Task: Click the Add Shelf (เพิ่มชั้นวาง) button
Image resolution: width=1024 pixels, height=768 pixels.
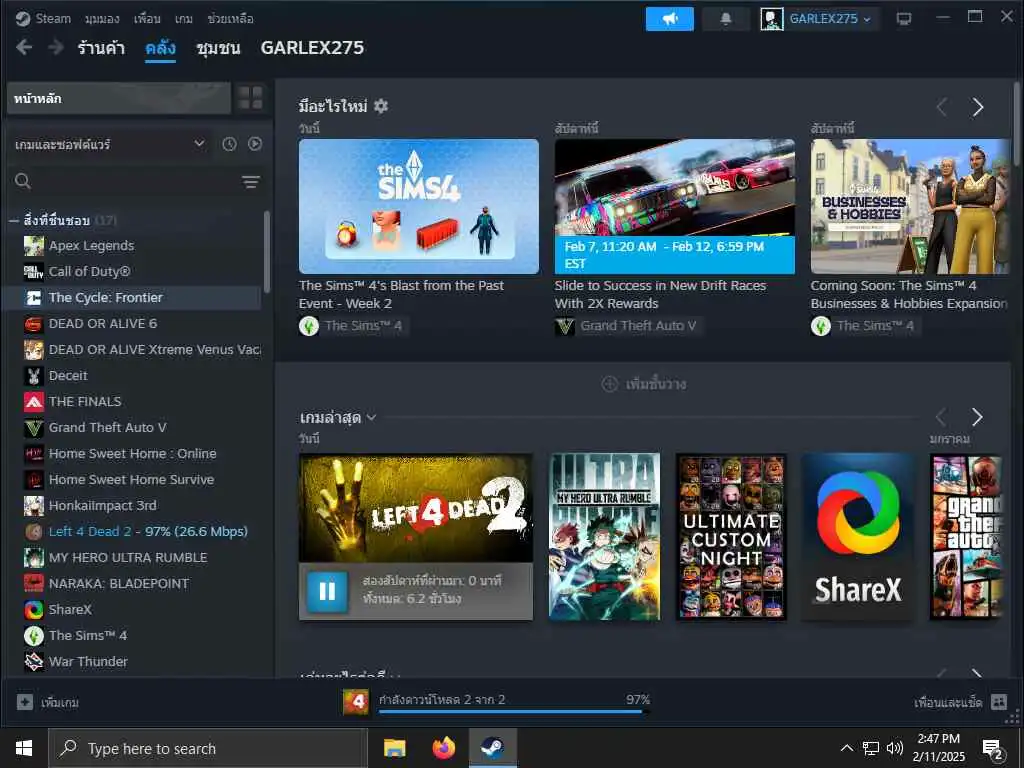Action: (643, 384)
